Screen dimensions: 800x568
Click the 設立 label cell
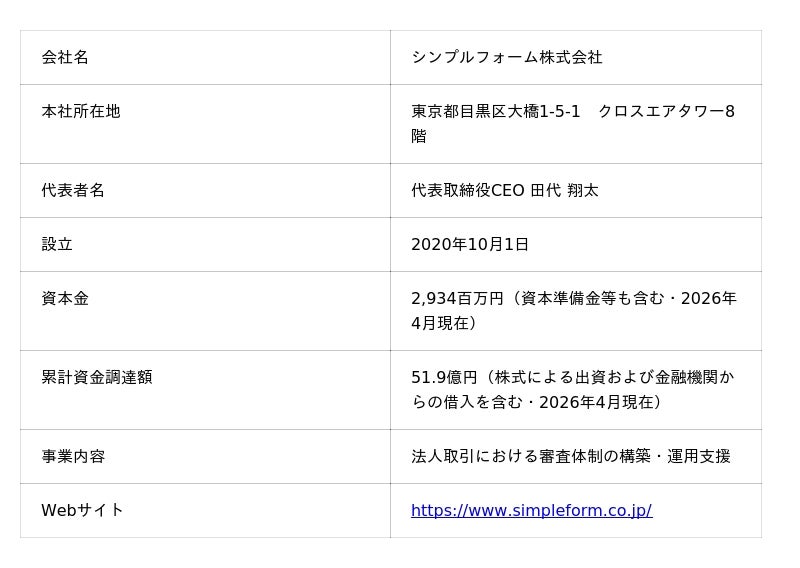[57, 245]
